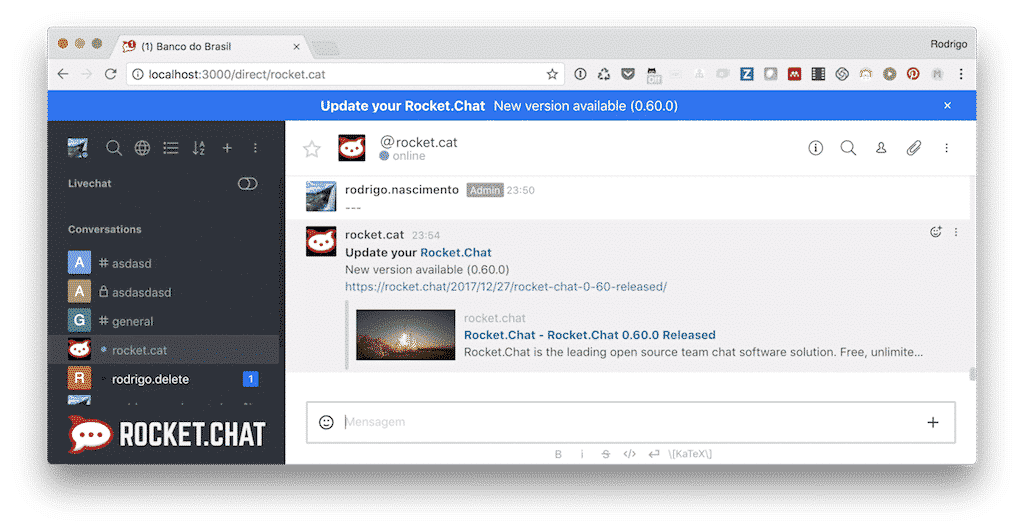Open the plus actions in message box
Viewport: 1024px width, 532px height.
(933, 422)
